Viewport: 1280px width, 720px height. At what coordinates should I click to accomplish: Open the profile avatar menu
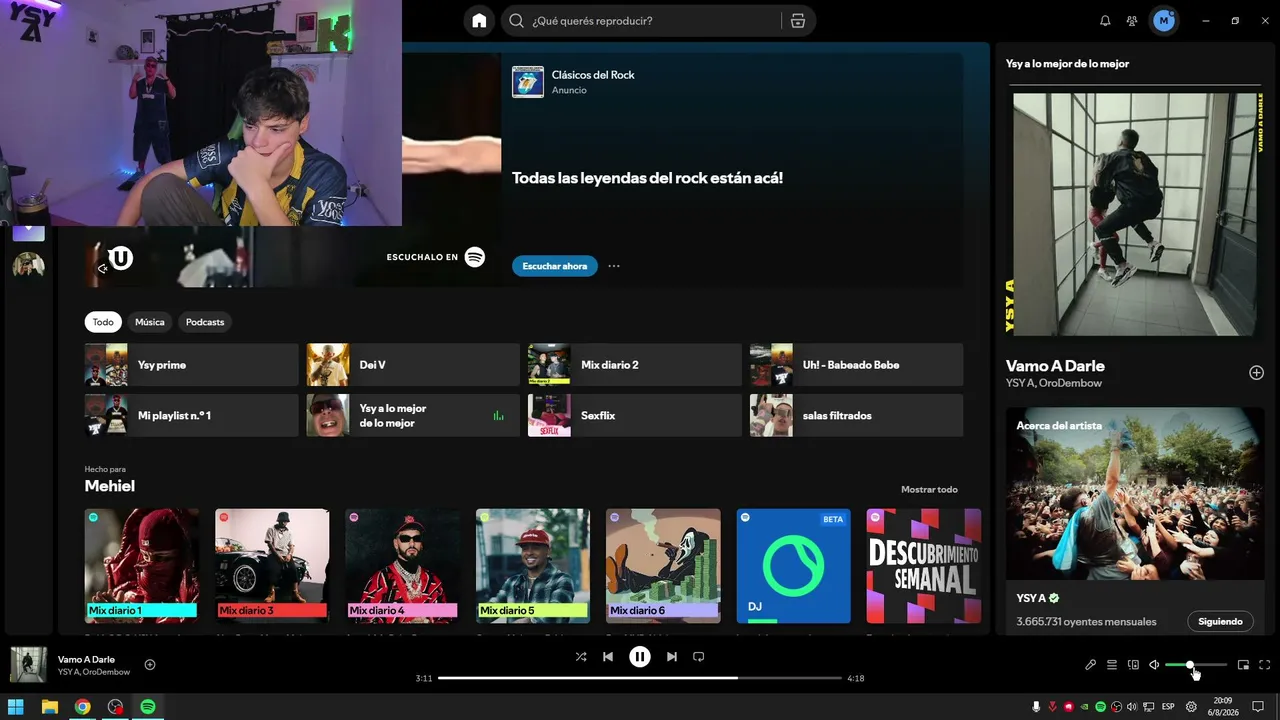[1164, 21]
